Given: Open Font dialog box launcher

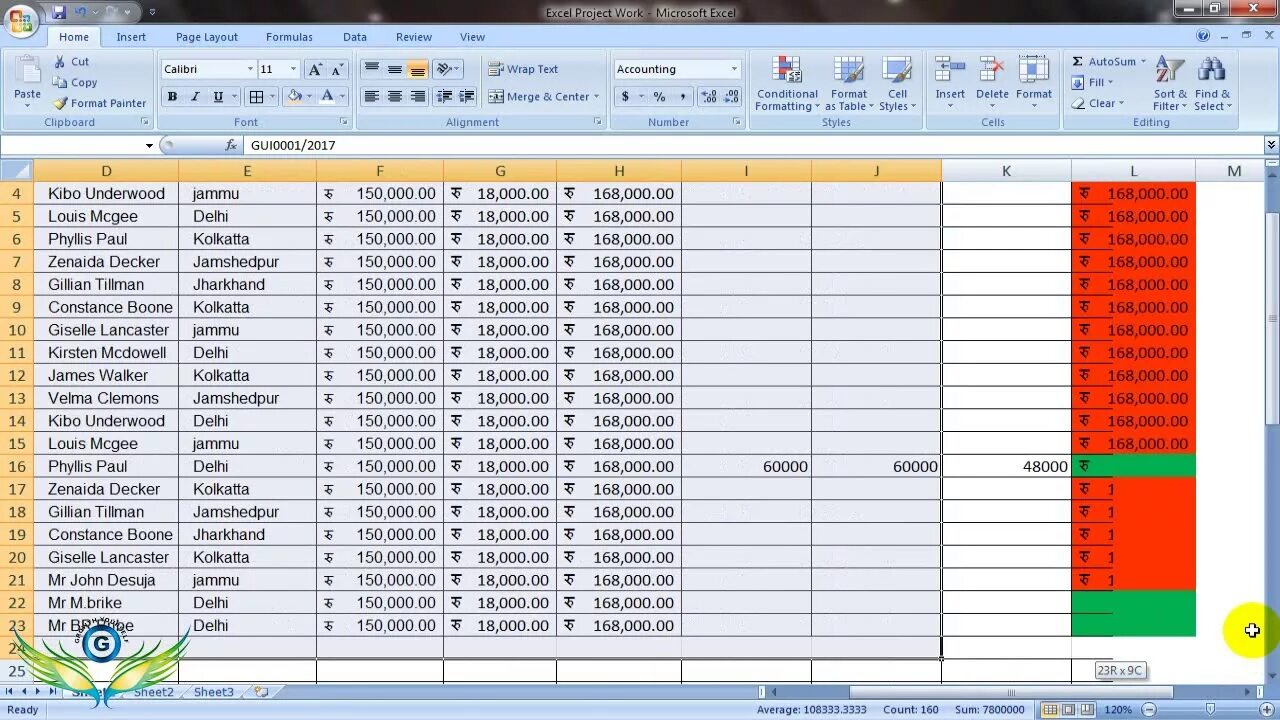Looking at the screenshot, I should 344,122.
